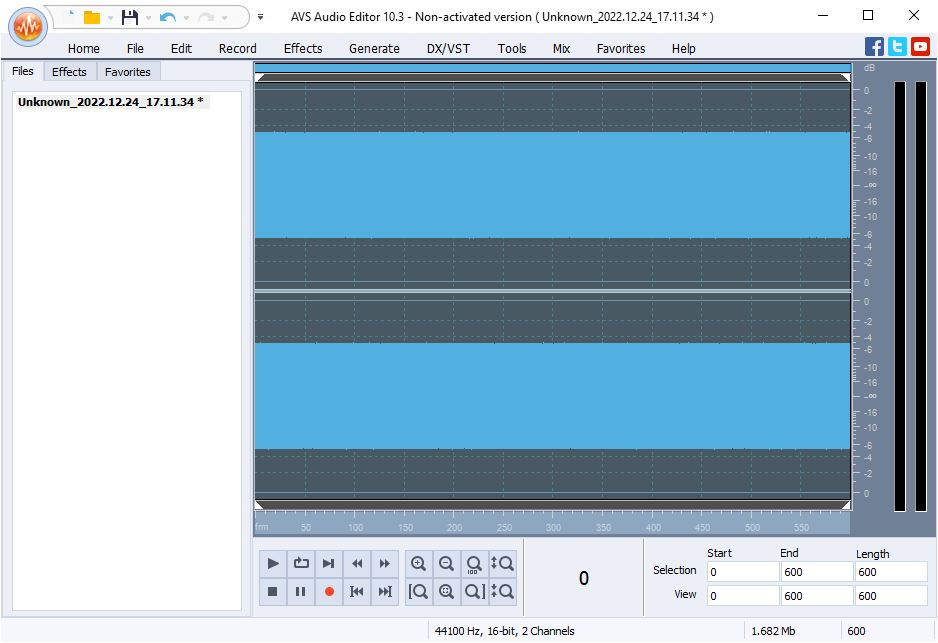
Task: Zoom to the current selection
Action: point(446,592)
